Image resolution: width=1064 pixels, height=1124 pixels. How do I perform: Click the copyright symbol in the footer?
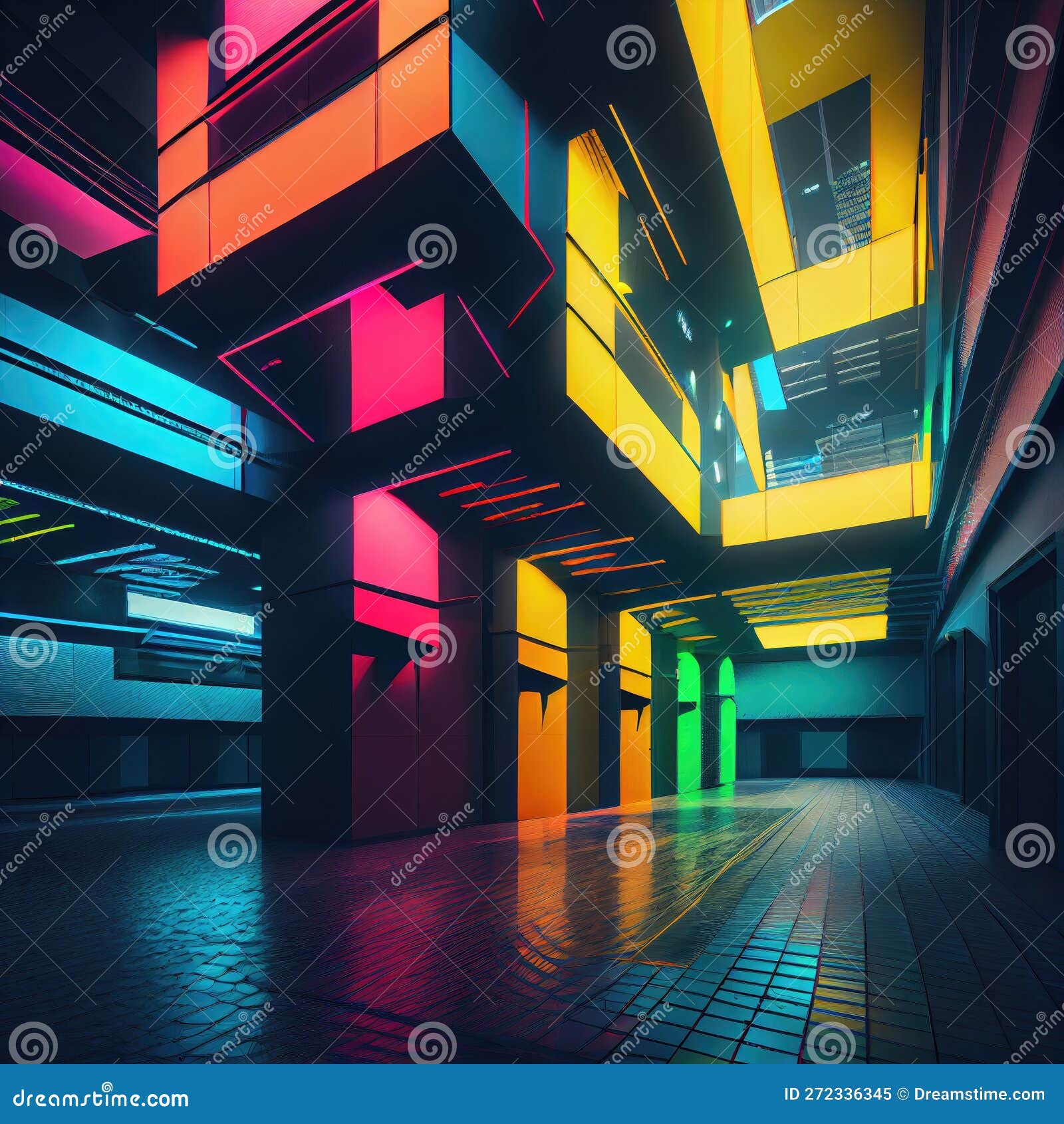(x=902, y=1094)
